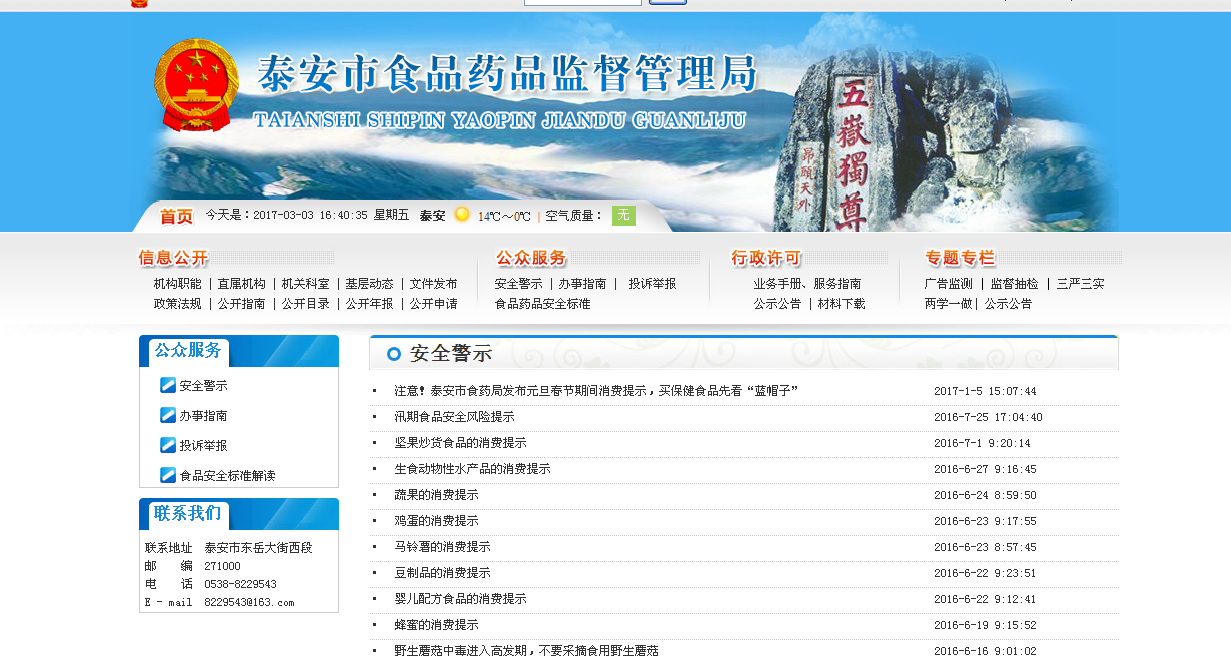Image resolution: width=1231 pixels, height=665 pixels.
Task: Click the green air quality badge
Action: coord(623,215)
